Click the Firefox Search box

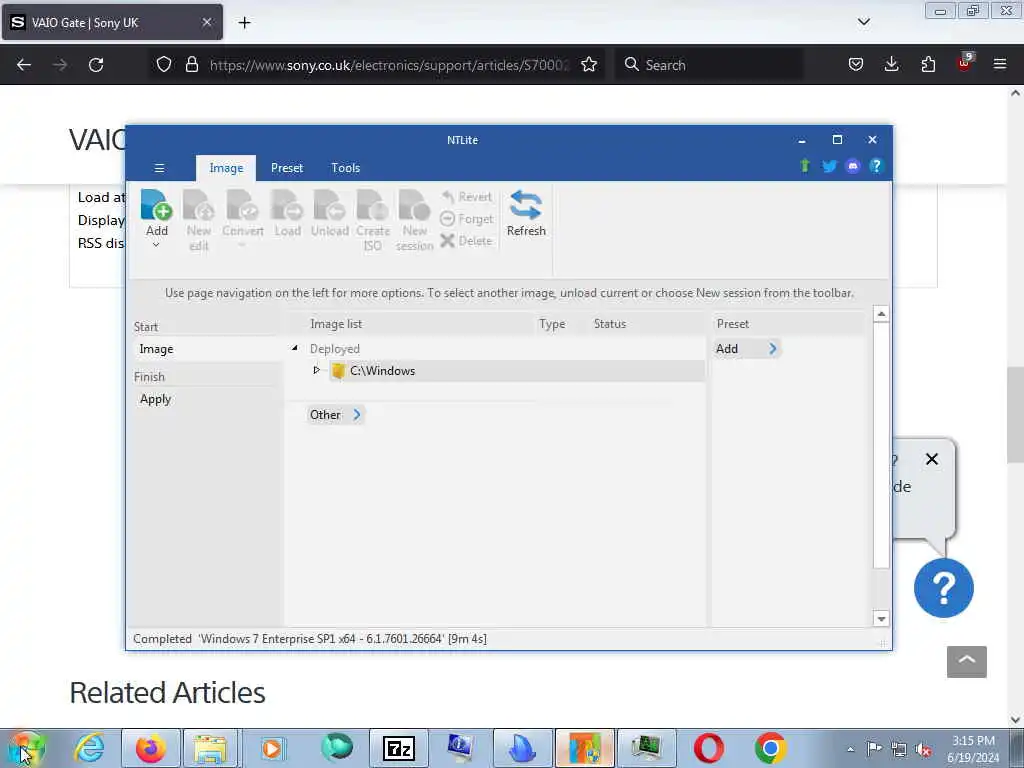click(709, 65)
